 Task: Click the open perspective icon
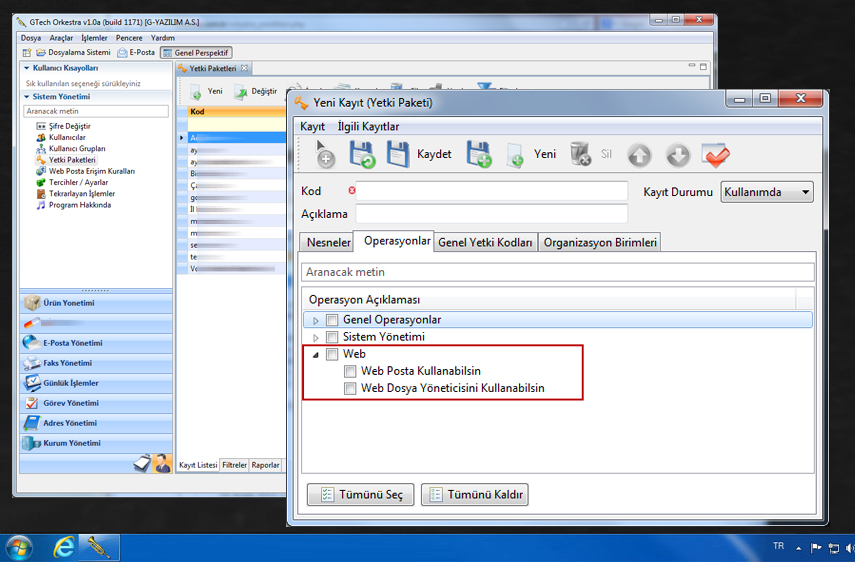pyautogui.click(x=27, y=53)
